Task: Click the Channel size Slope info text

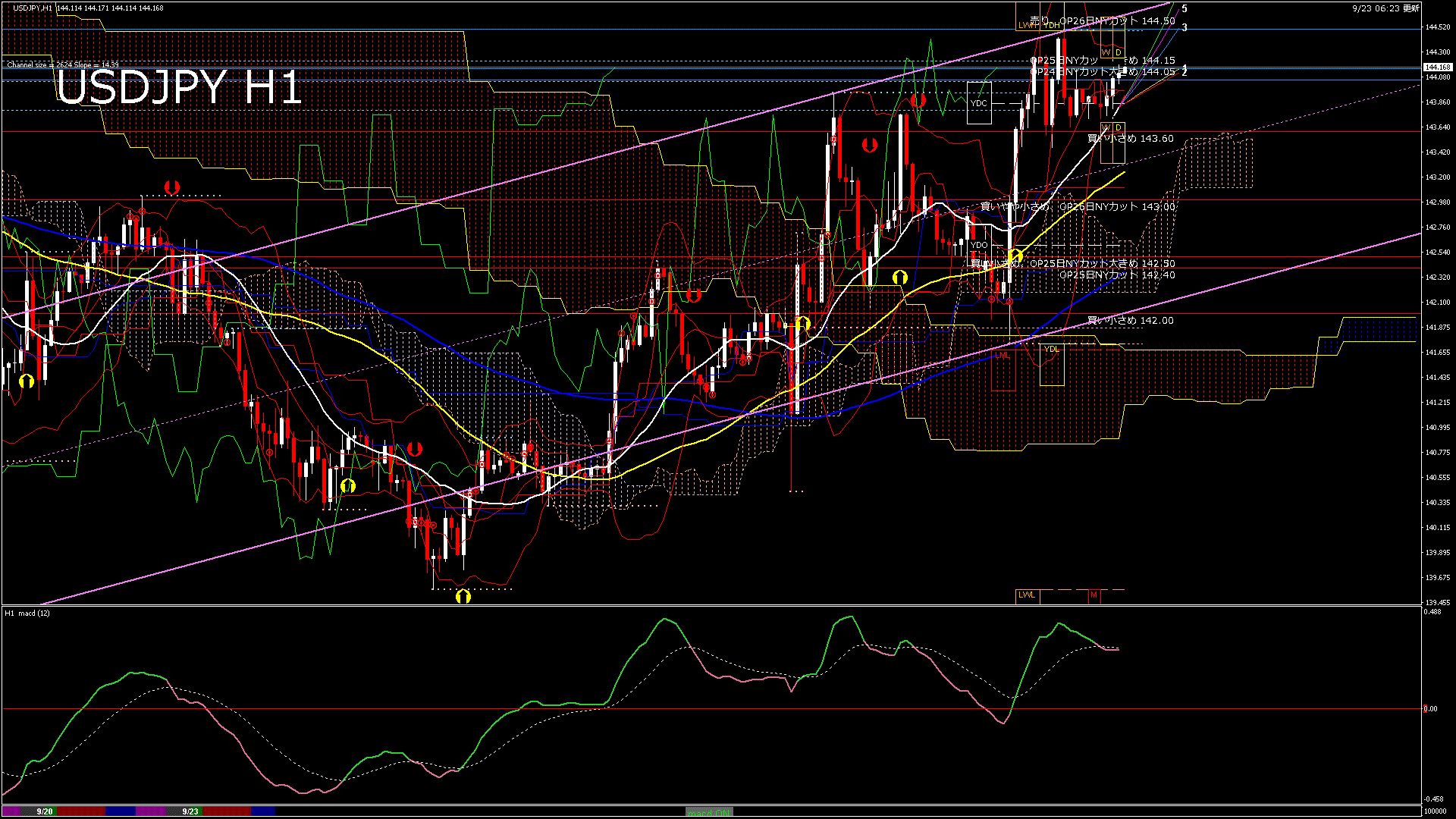Action: (63, 64)
